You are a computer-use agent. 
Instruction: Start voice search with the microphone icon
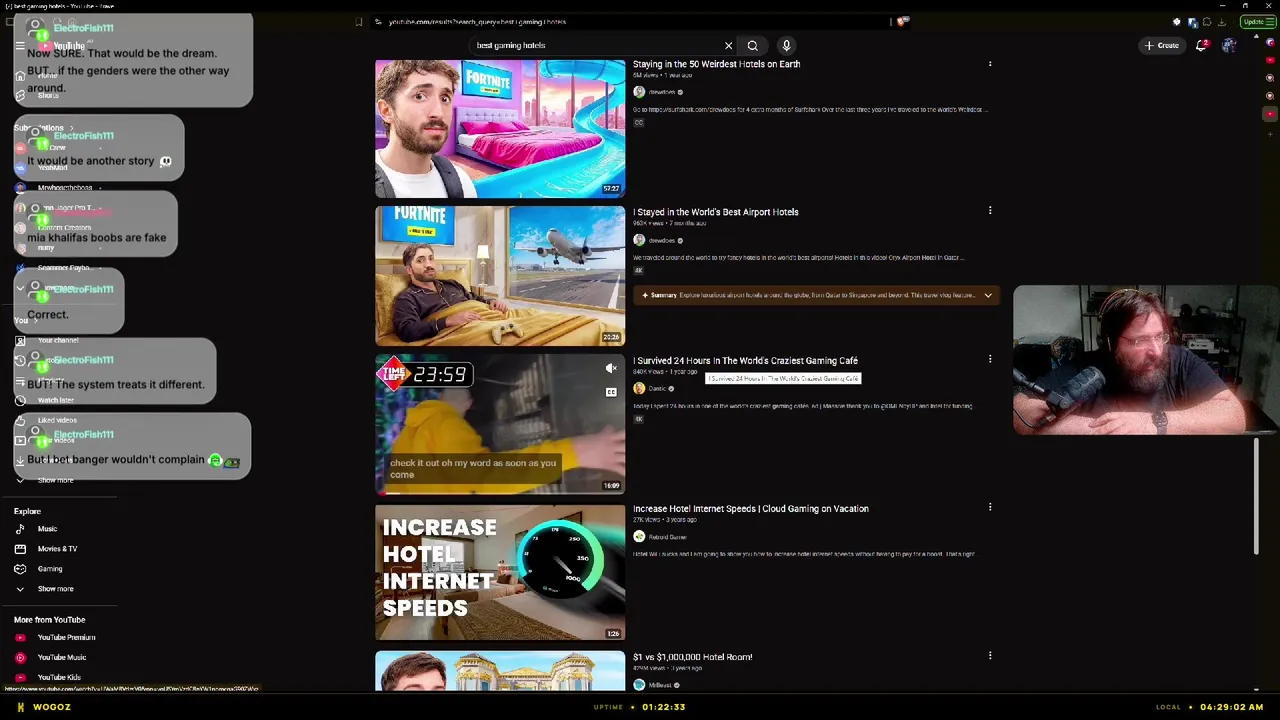(x=786, y=45)
